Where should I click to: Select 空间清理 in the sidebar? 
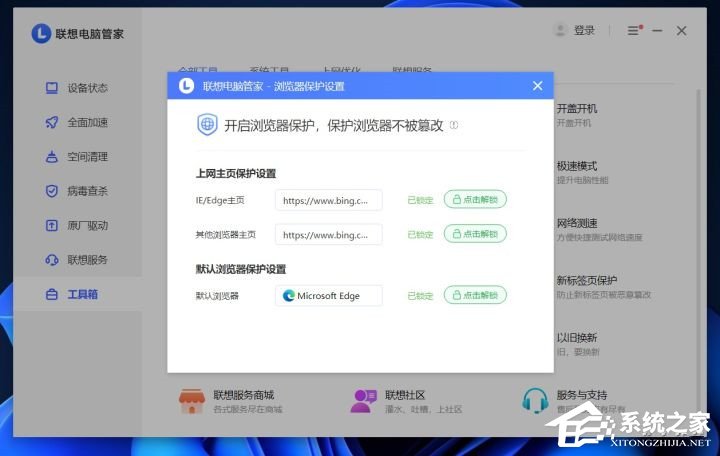[52, 157]
